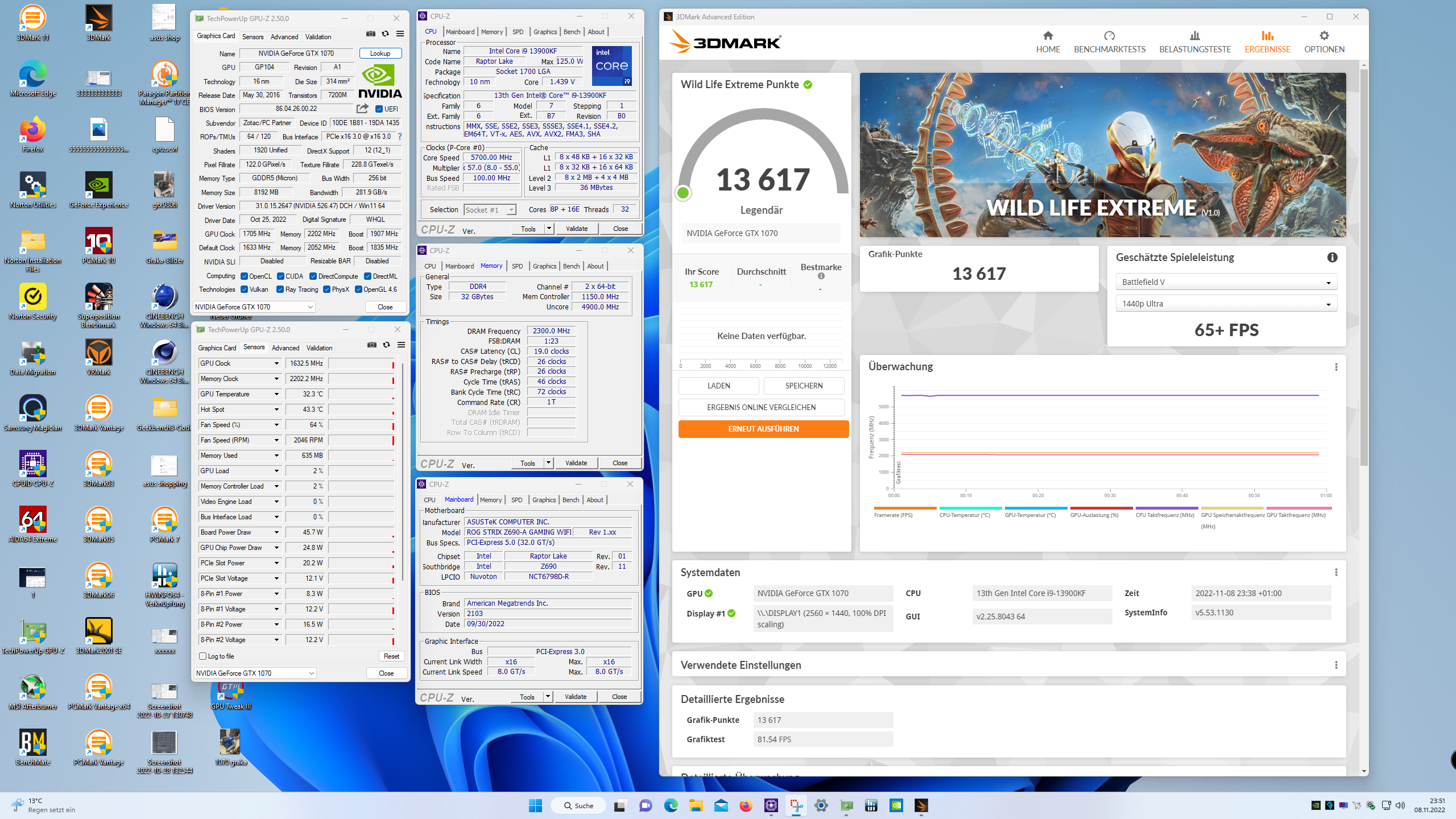Open BENCHMARKTESTS in 3DMark navigation
Viewport: 1456px width, 819px height.
pyautogui.click(x=1109, y=43)
